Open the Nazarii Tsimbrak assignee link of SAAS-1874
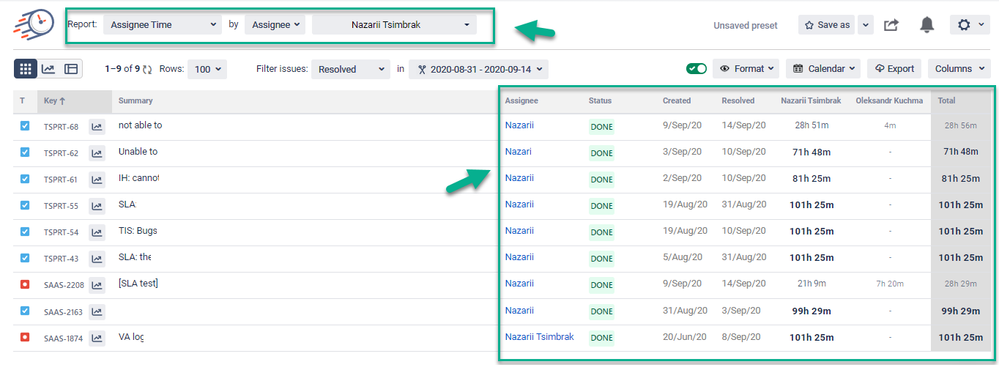This screenshot has height=365, width=999. click(x=540, y=336)
